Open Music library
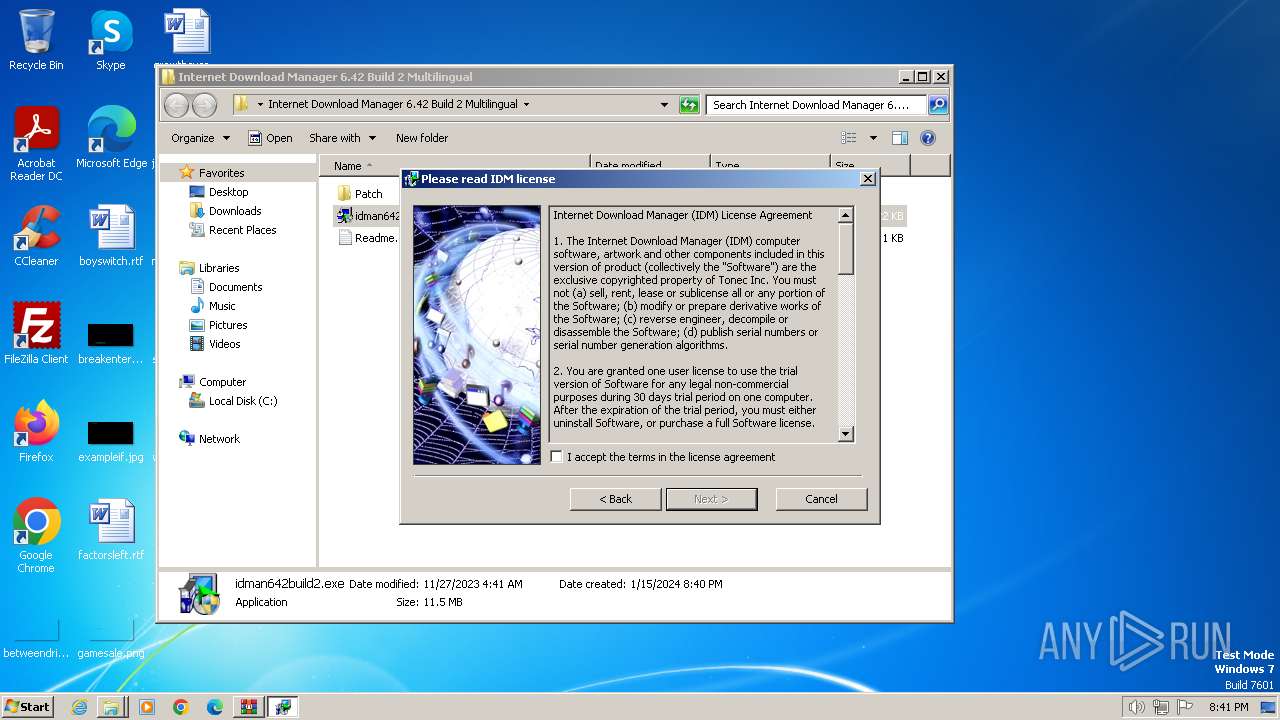 (222, 306)
